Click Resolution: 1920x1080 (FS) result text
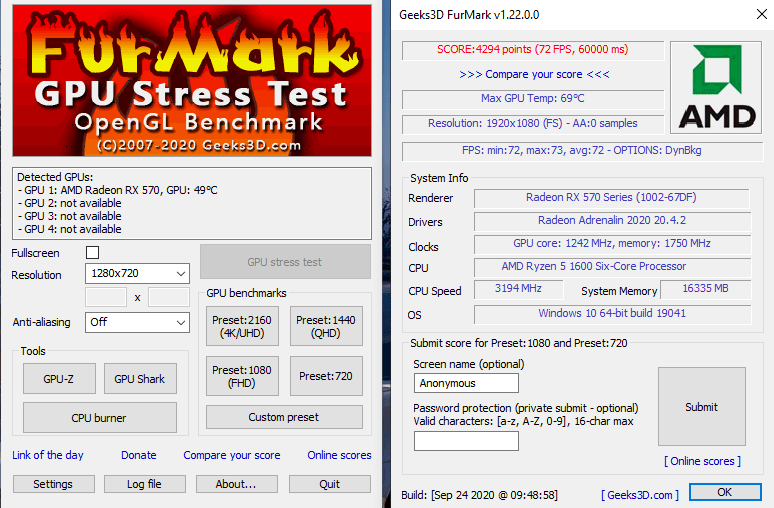Image resolution: width=774 pixels, height=508 pixels. click(x=533, y=123)
